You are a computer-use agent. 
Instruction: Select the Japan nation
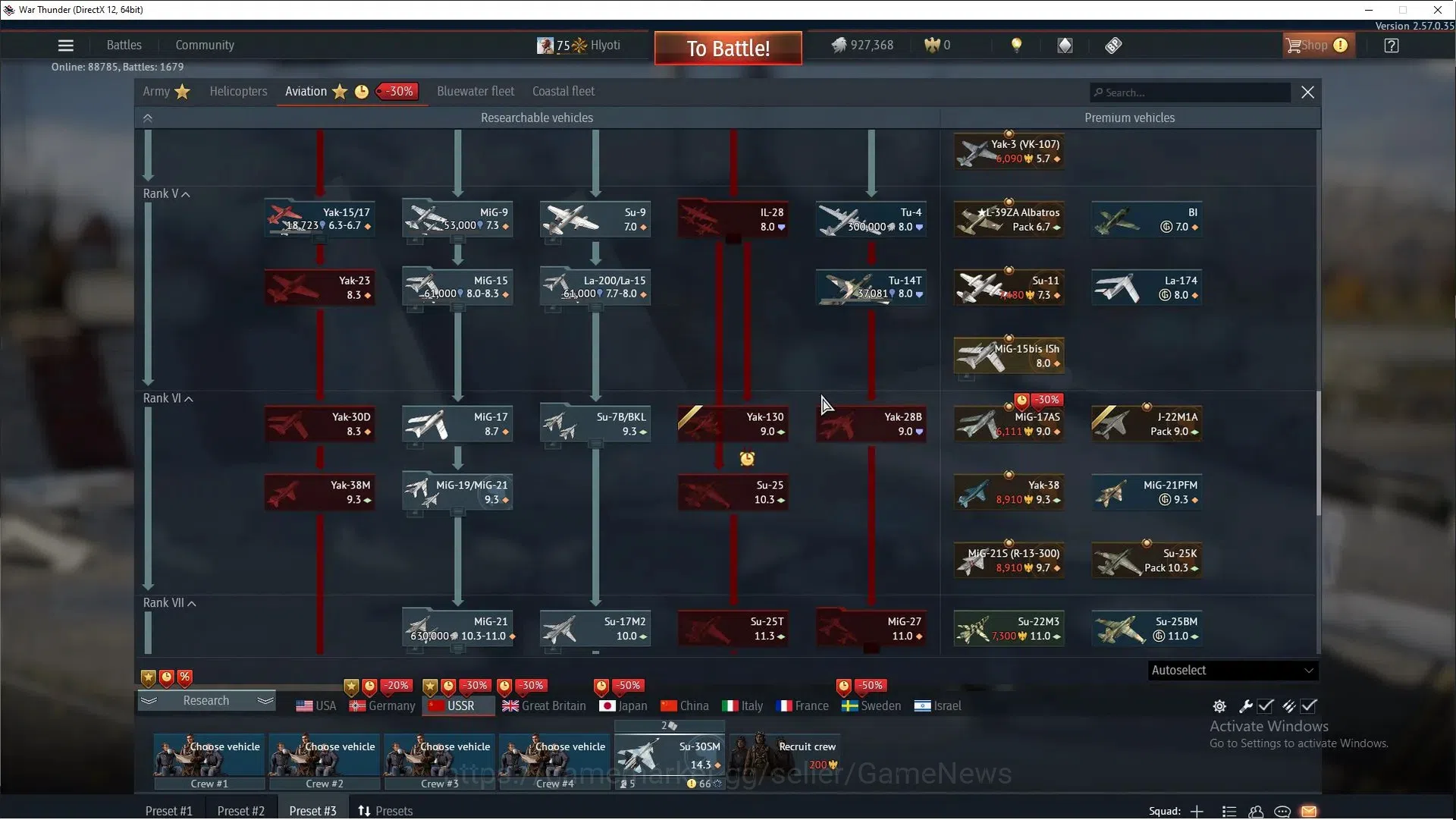pos(623,707)
